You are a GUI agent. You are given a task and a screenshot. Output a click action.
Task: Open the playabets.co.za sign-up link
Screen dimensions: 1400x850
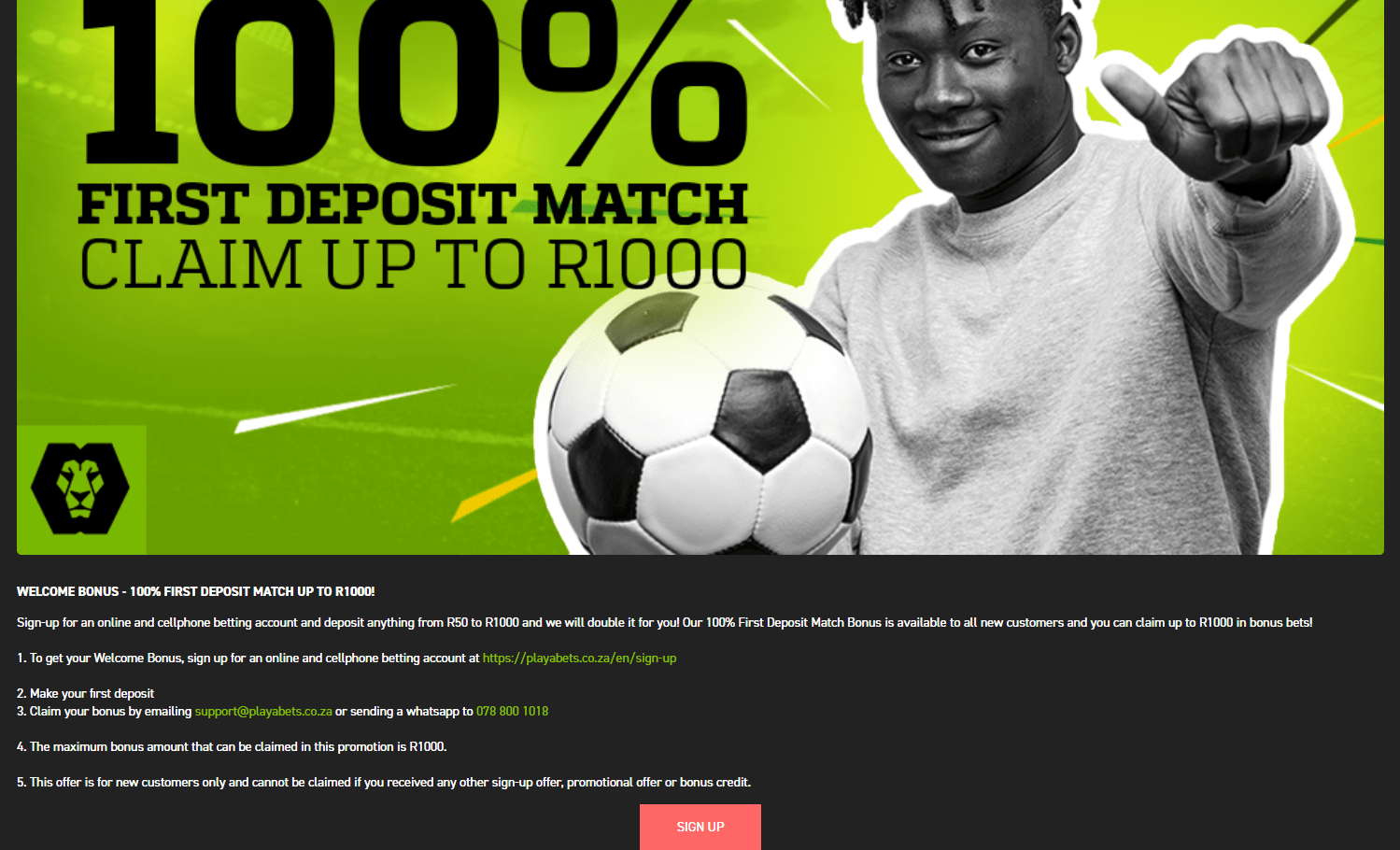[579, 658]
